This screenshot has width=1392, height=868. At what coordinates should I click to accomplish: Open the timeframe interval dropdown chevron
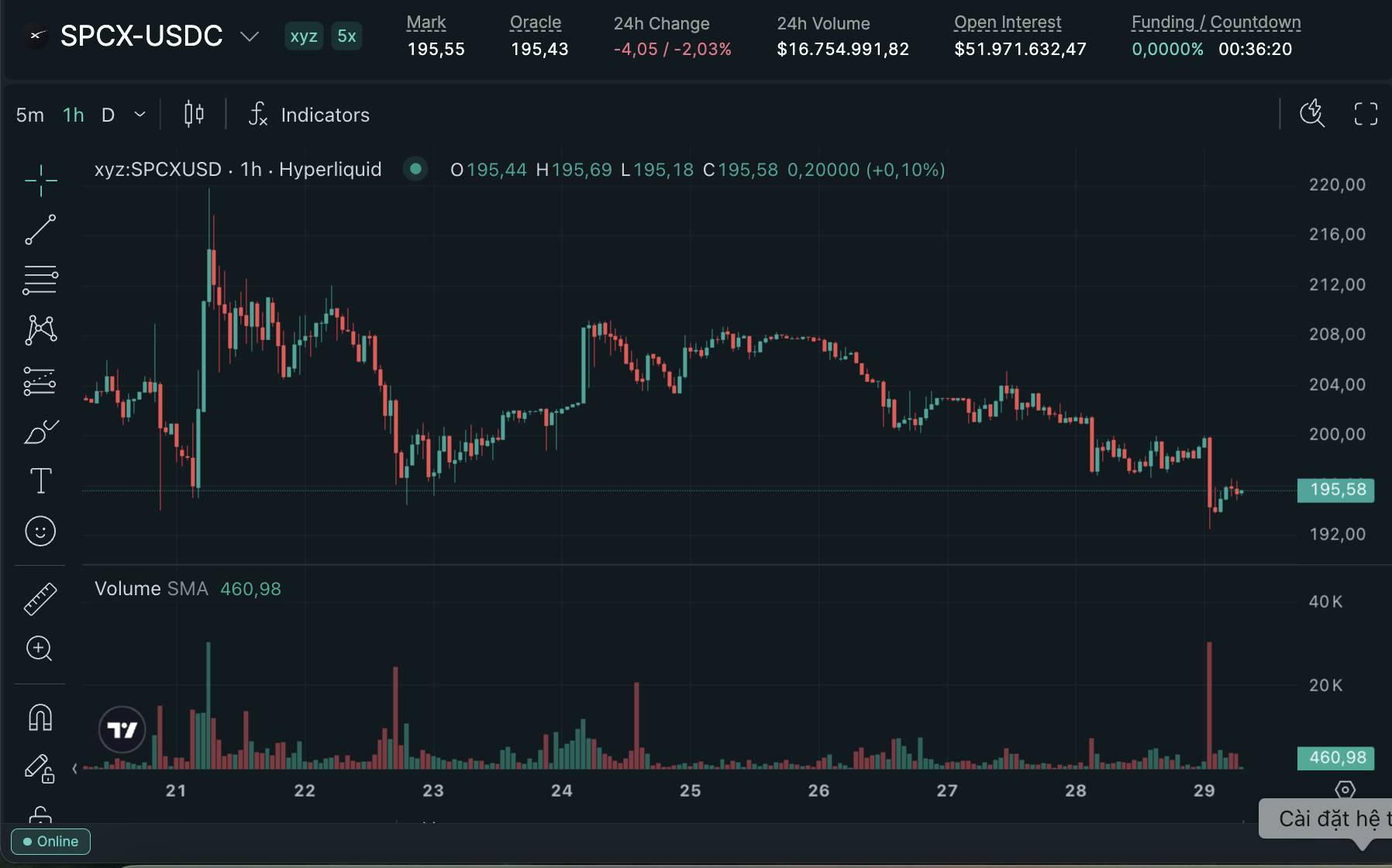140,115
